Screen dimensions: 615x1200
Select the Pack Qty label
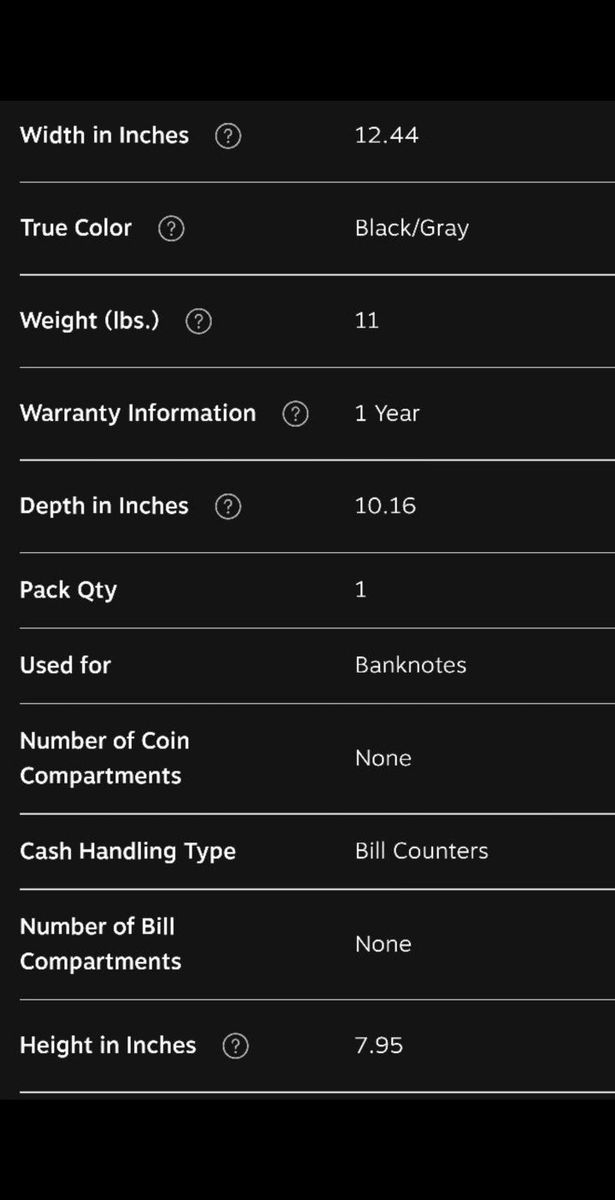click(68, 590)
